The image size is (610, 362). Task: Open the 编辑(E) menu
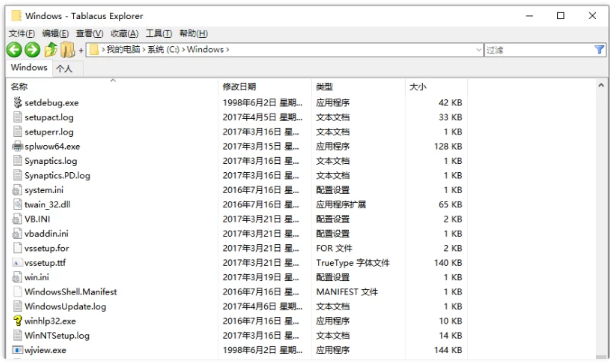(x=56, y=34)
